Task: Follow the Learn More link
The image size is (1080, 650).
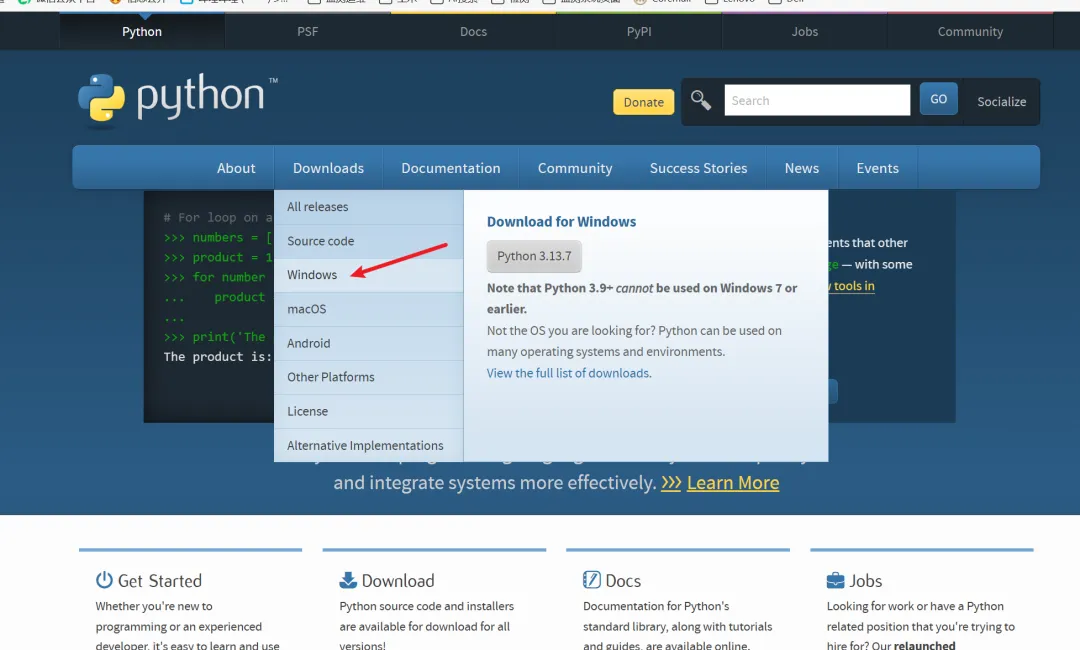Action: click(733, 483)
